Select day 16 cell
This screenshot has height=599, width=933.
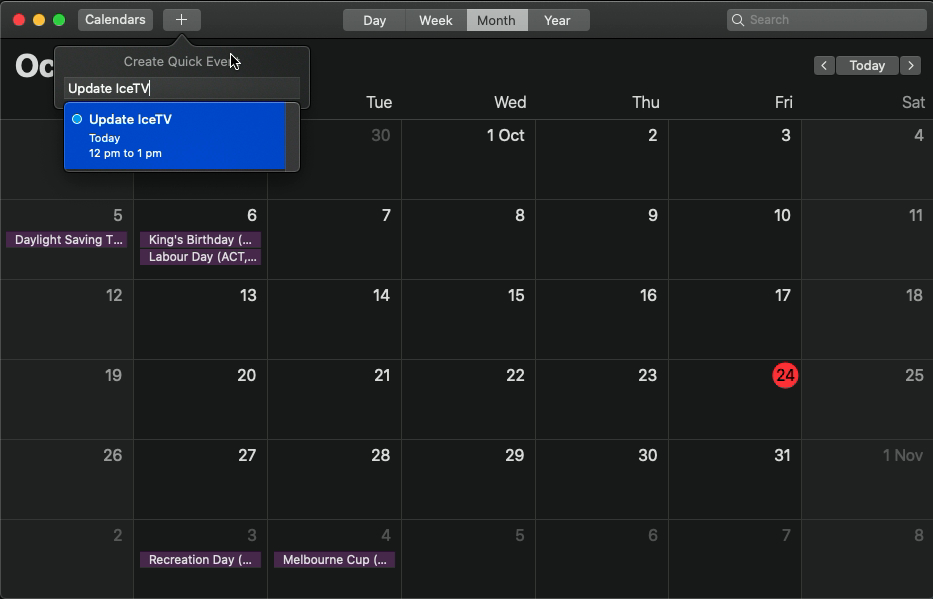tap(602, 319)
